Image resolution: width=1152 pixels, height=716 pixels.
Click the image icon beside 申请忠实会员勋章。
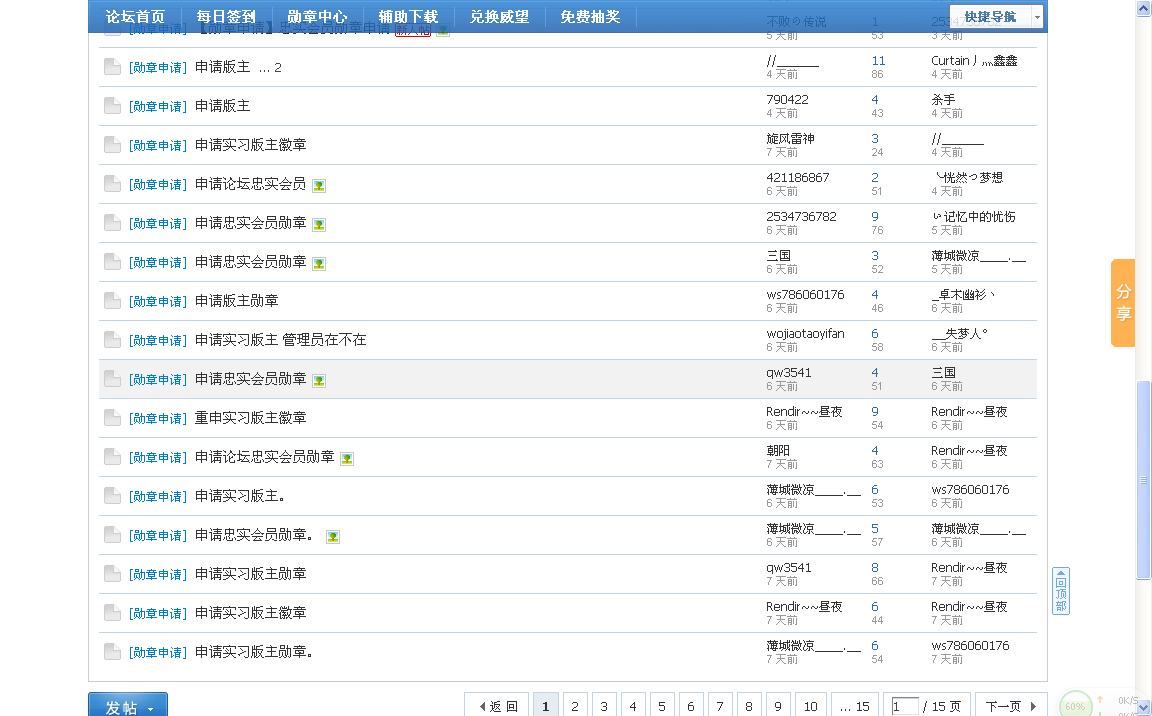[x=333, y=536]
